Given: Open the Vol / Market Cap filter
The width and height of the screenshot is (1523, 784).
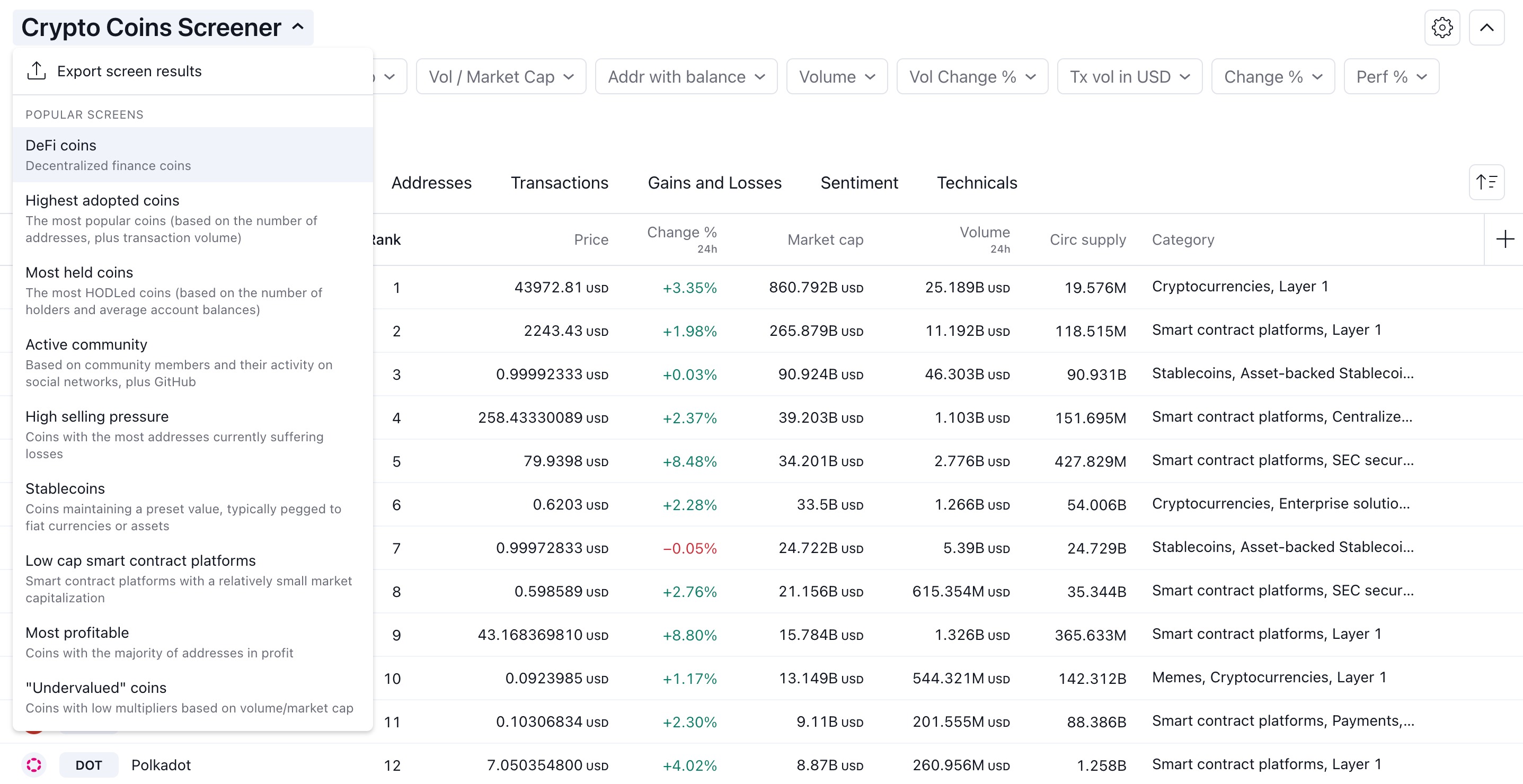Looking at the screenshot, I should 501,77.
